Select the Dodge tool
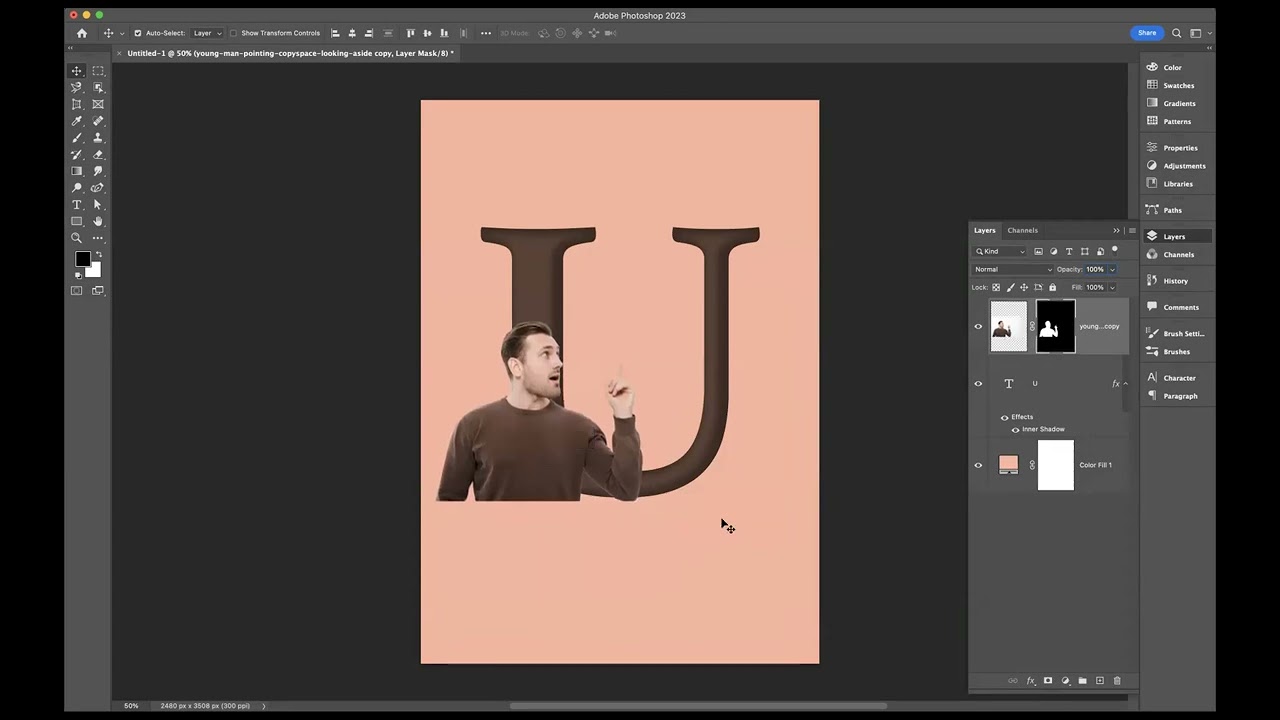This screenshot has height=720, width=1280. point(76,188)
